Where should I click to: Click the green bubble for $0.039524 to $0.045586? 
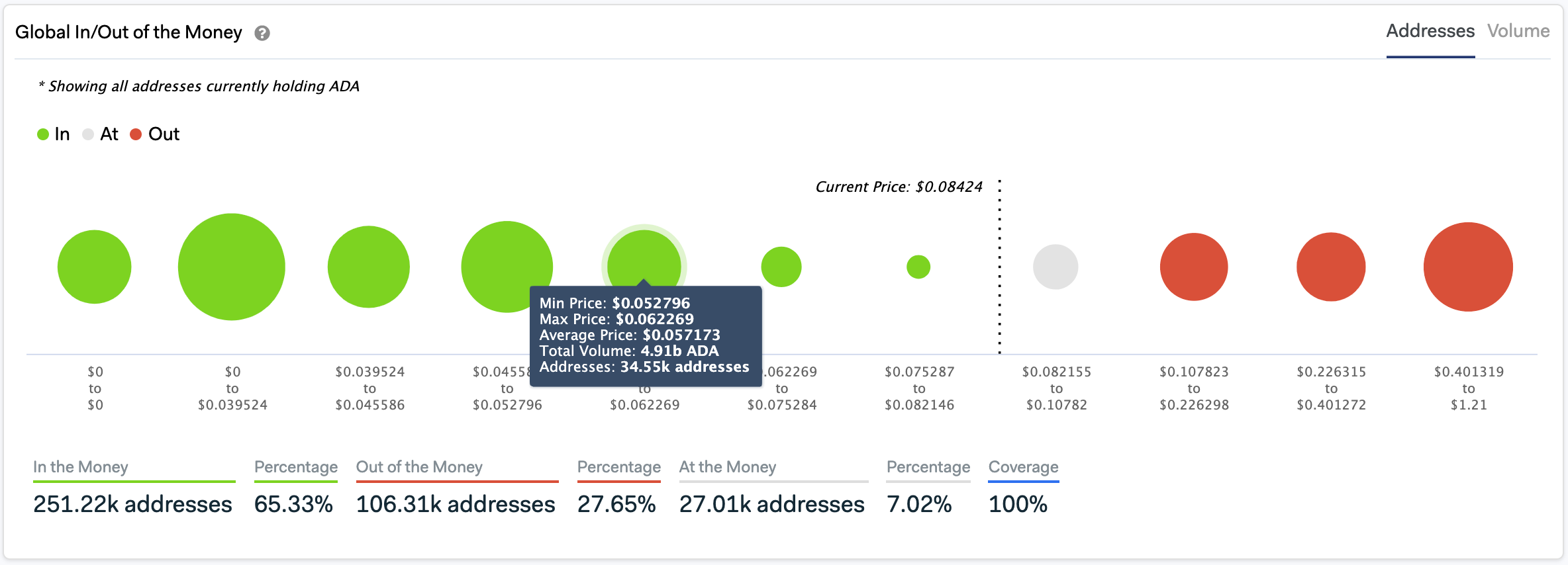pyautogui.click(x=369, y=267)
